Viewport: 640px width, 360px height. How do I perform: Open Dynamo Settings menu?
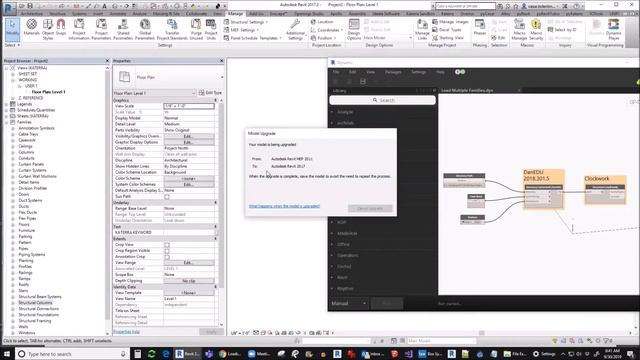click(418, 72)
